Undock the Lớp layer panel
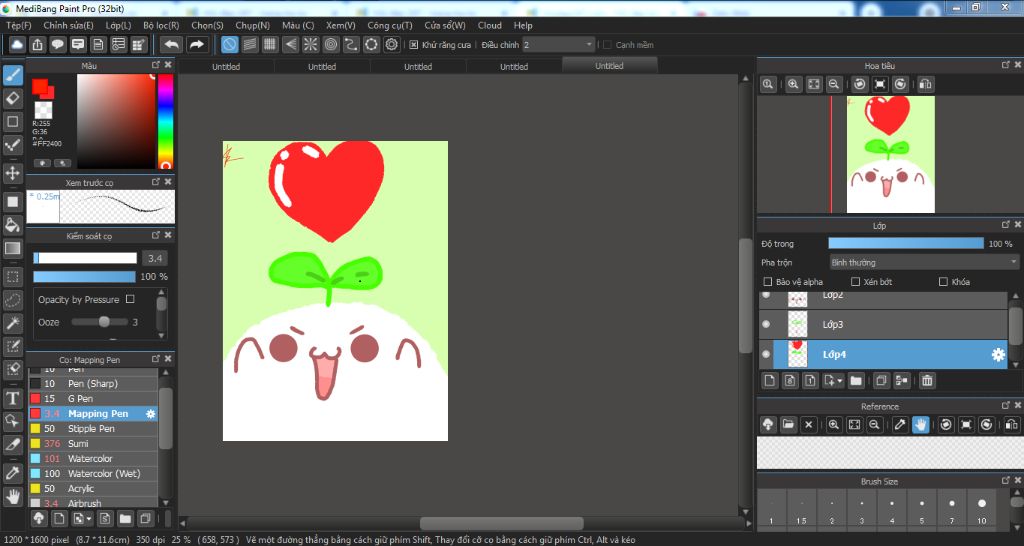1024x546 pixels. [1006, 225]
